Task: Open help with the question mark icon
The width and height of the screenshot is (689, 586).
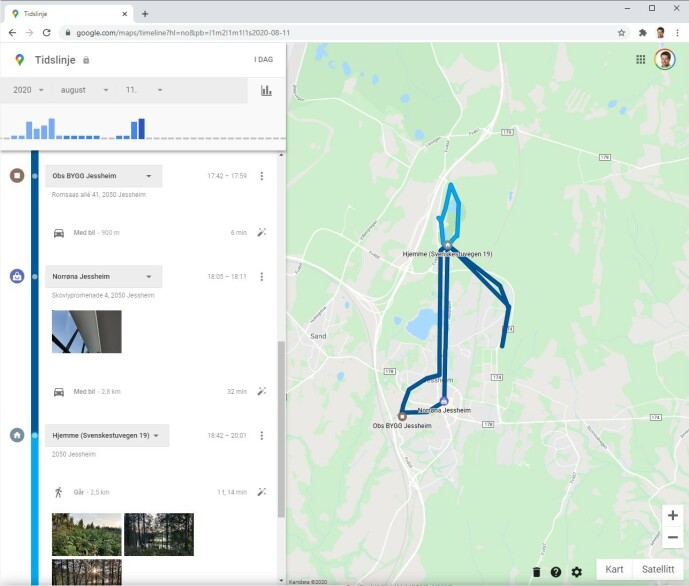Action: click(556, 572)
